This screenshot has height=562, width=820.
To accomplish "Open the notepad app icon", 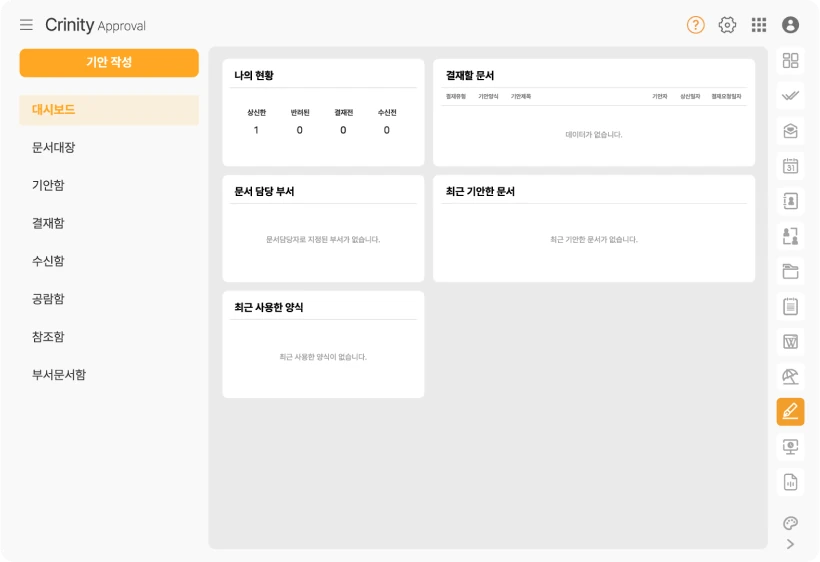I will (790, 306).
